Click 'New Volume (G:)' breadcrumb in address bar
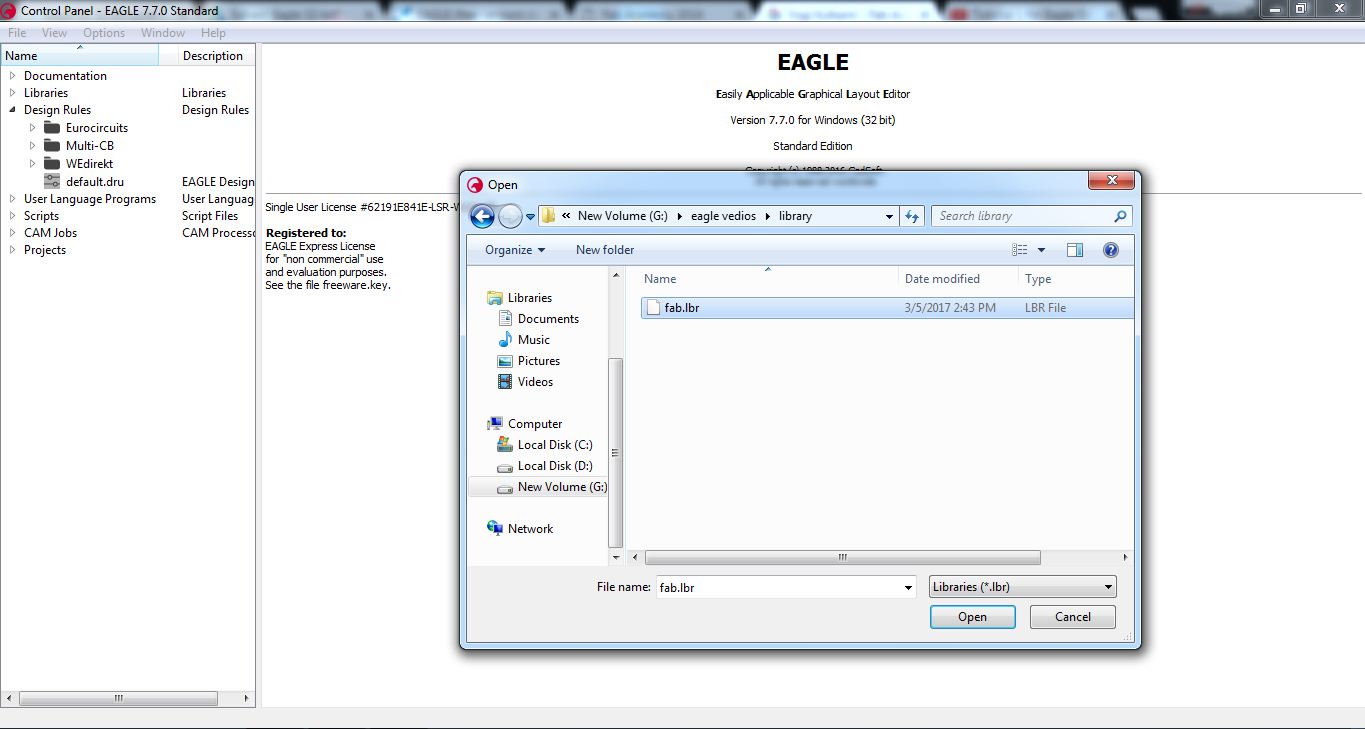Screen dimensions: 1365x729 [x=622, y=216]
